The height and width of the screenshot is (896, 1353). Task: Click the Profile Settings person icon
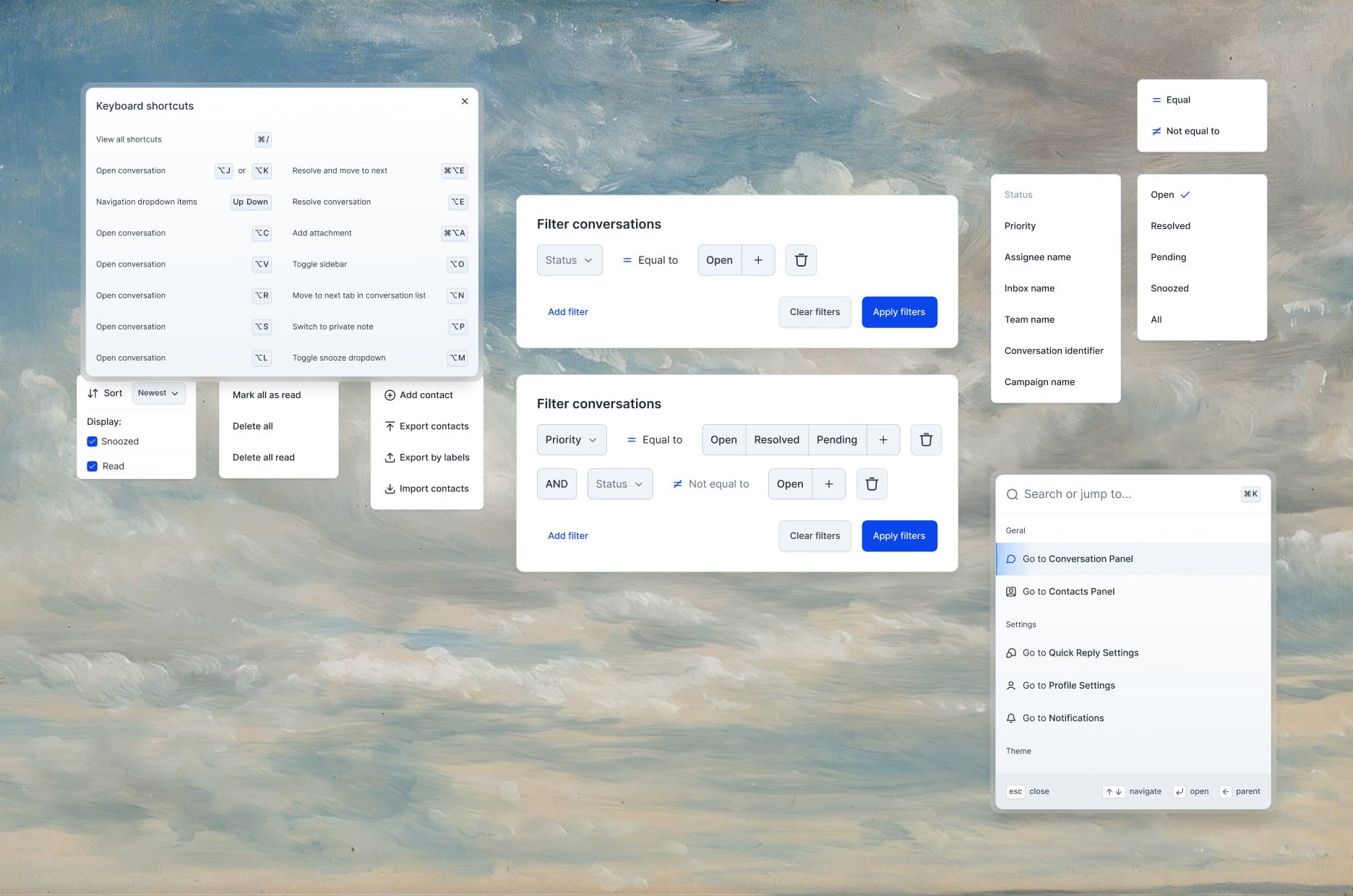coord(1011,686)
